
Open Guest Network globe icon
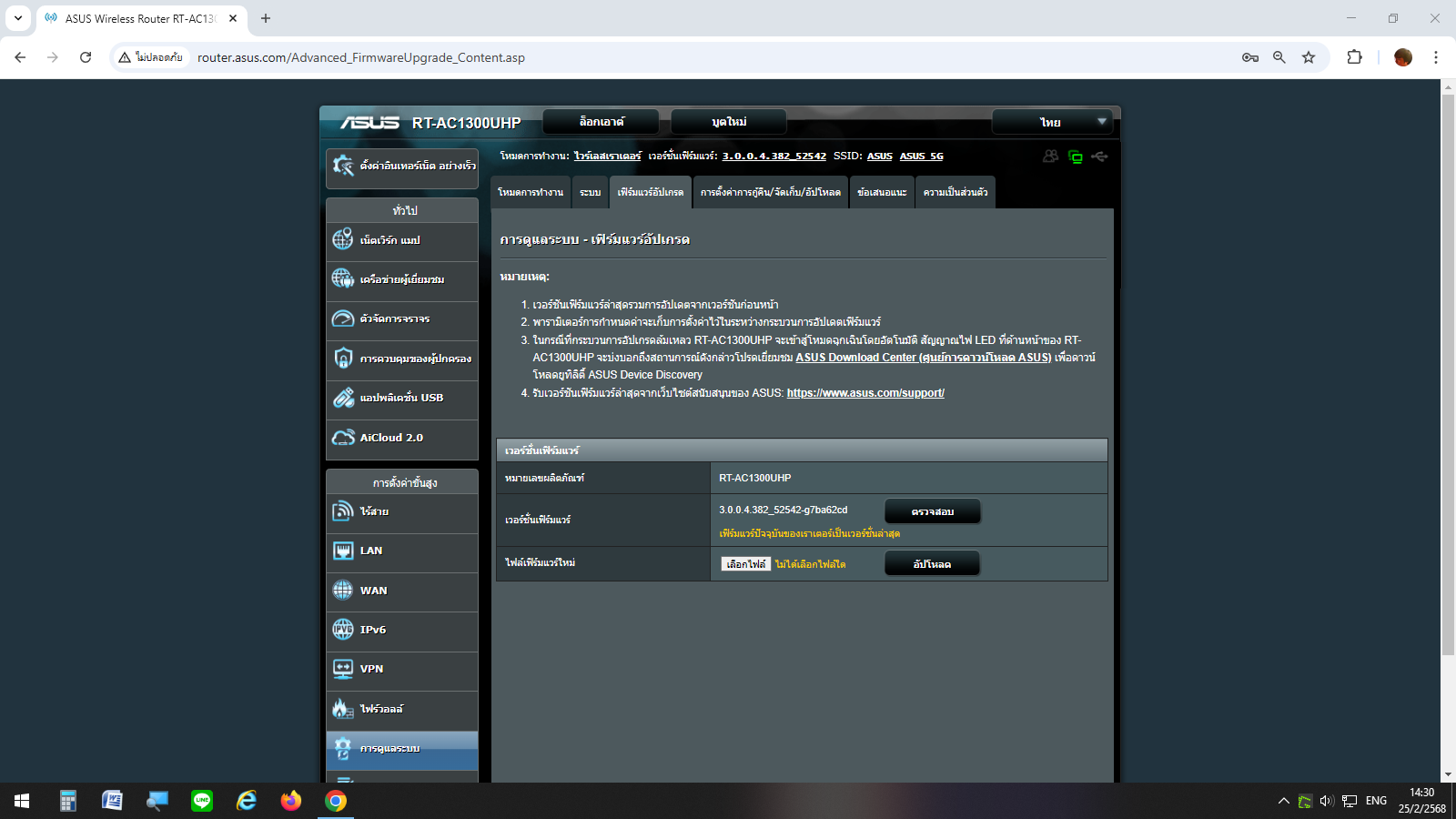pyautogui.click(x=343, y=278)
